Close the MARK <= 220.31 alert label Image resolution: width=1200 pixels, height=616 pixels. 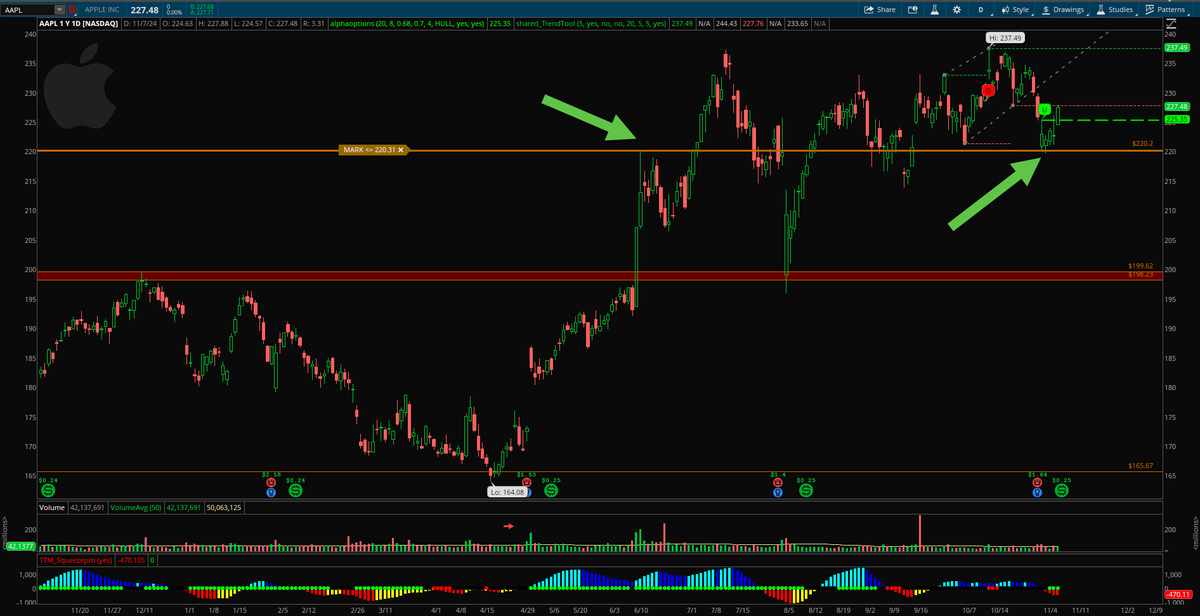click(401, 150)
